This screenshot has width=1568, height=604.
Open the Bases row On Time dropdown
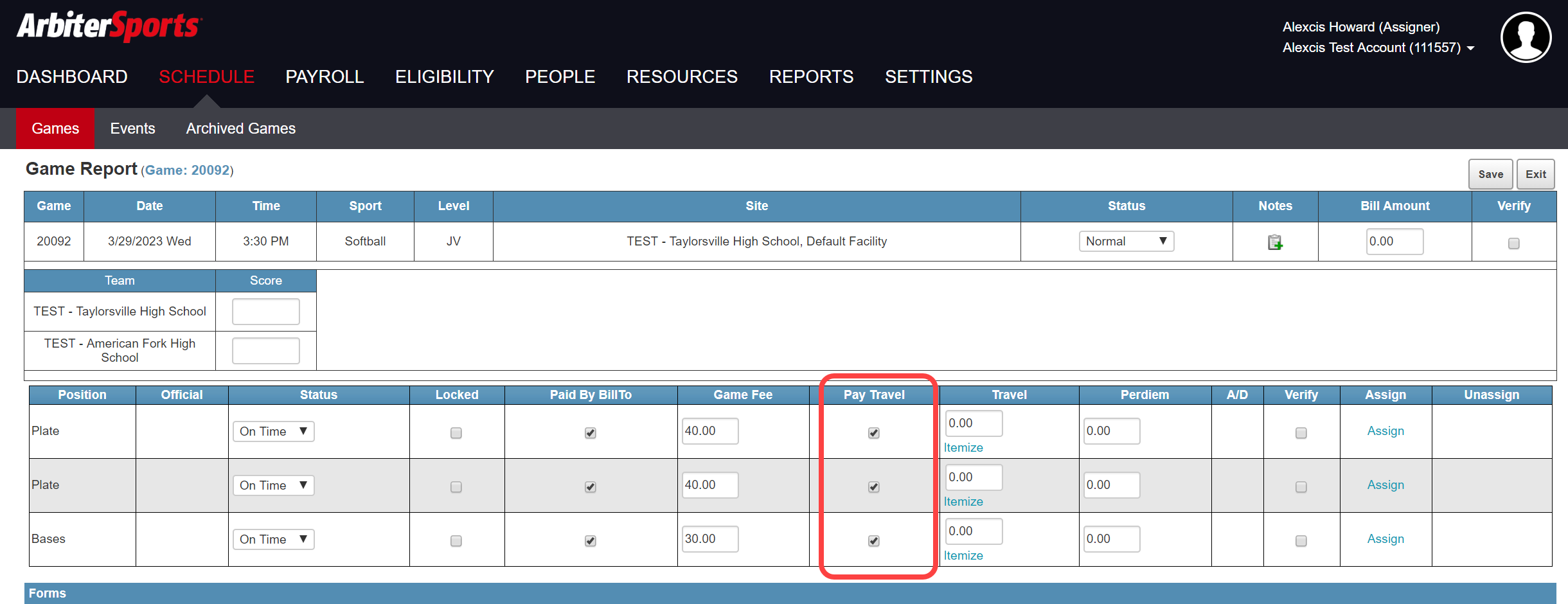coord(273,539)
